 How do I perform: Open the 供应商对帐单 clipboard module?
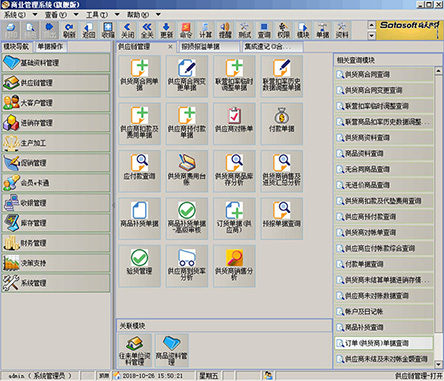(234, 124)
